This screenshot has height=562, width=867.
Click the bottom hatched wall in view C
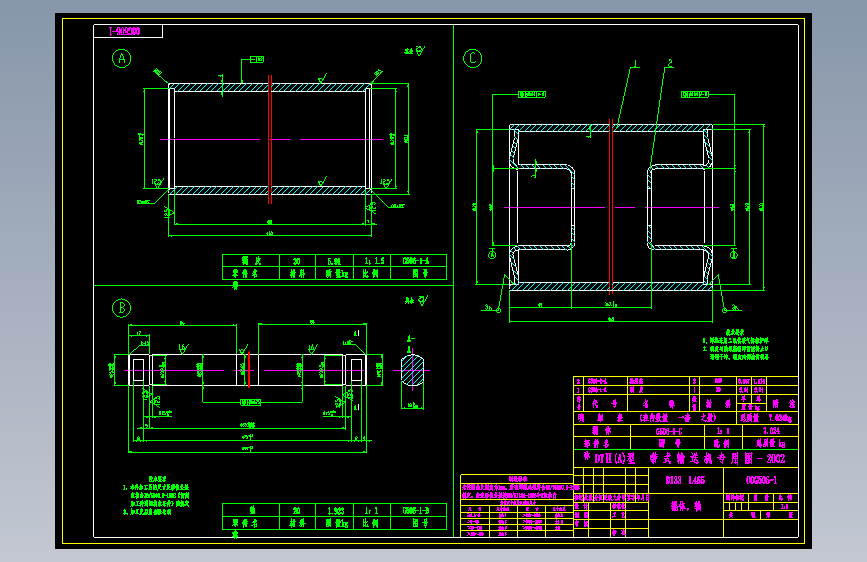[611, 287]
